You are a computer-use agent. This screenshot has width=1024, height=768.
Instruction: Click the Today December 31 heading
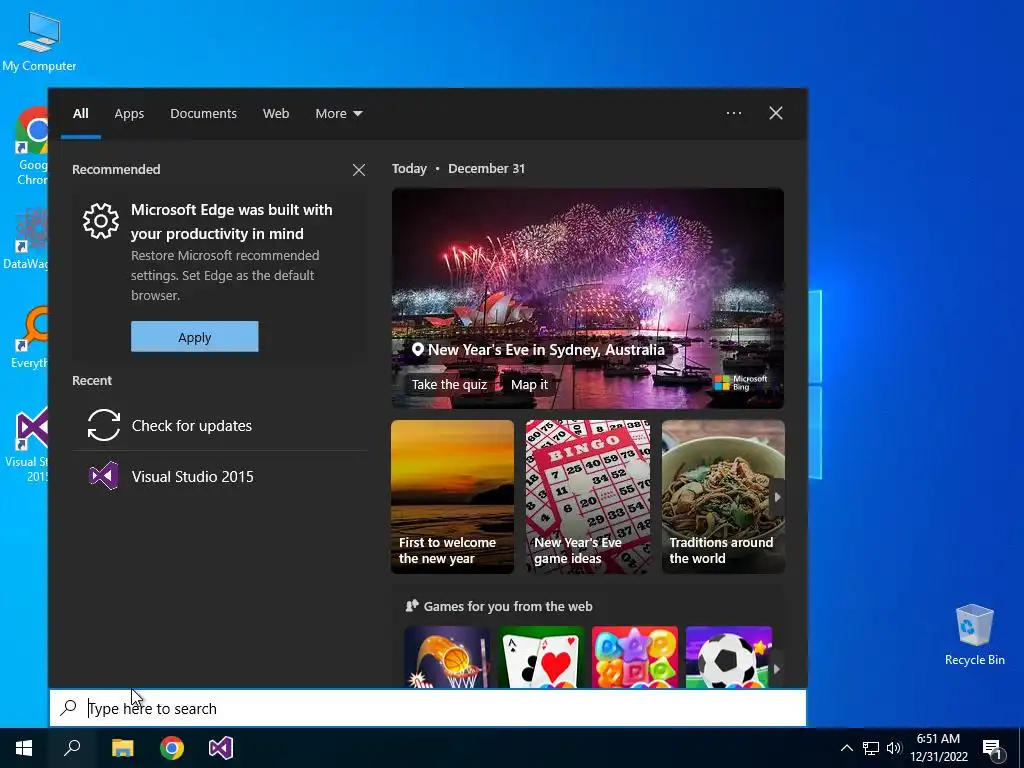(x=458, y=168)
